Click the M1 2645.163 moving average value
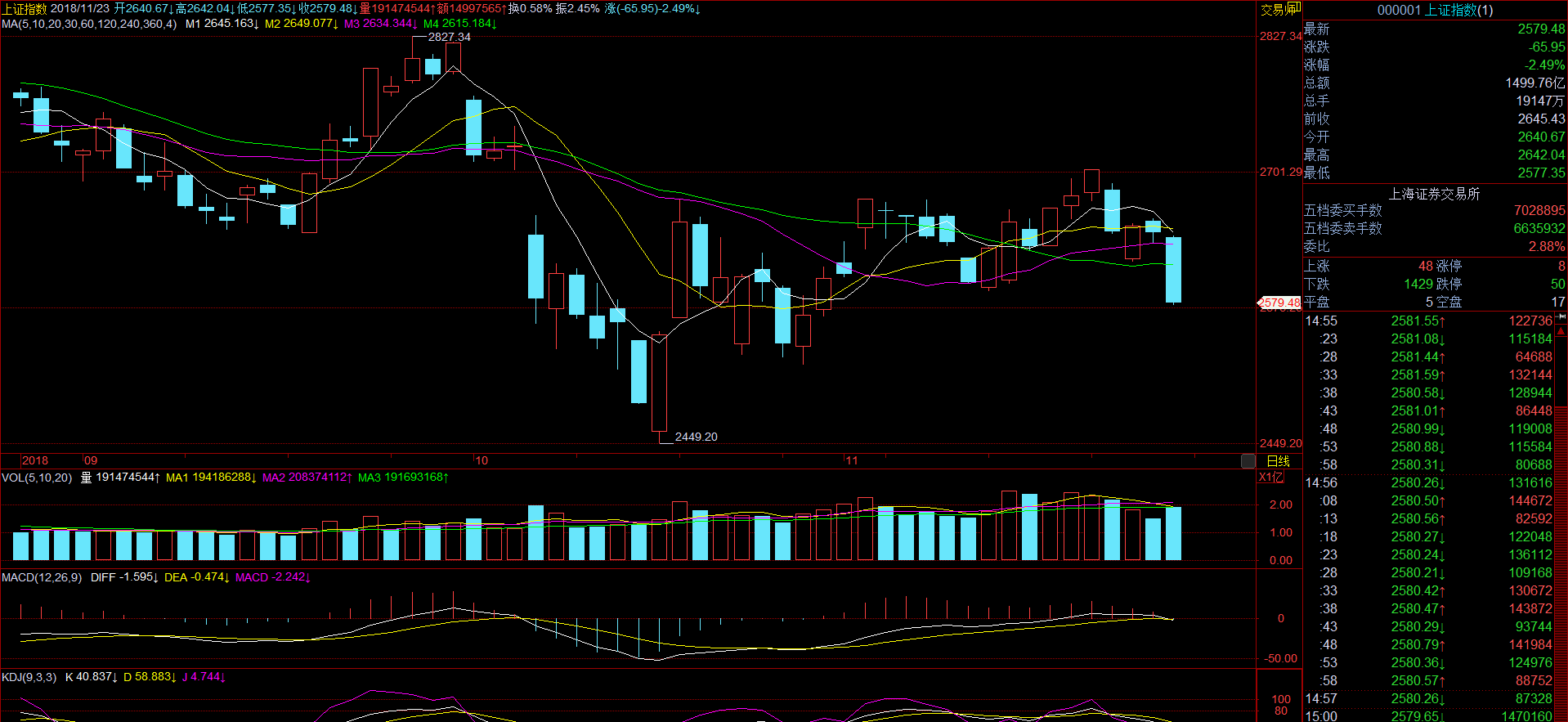The image size is (1568, 722). (222, 24)
